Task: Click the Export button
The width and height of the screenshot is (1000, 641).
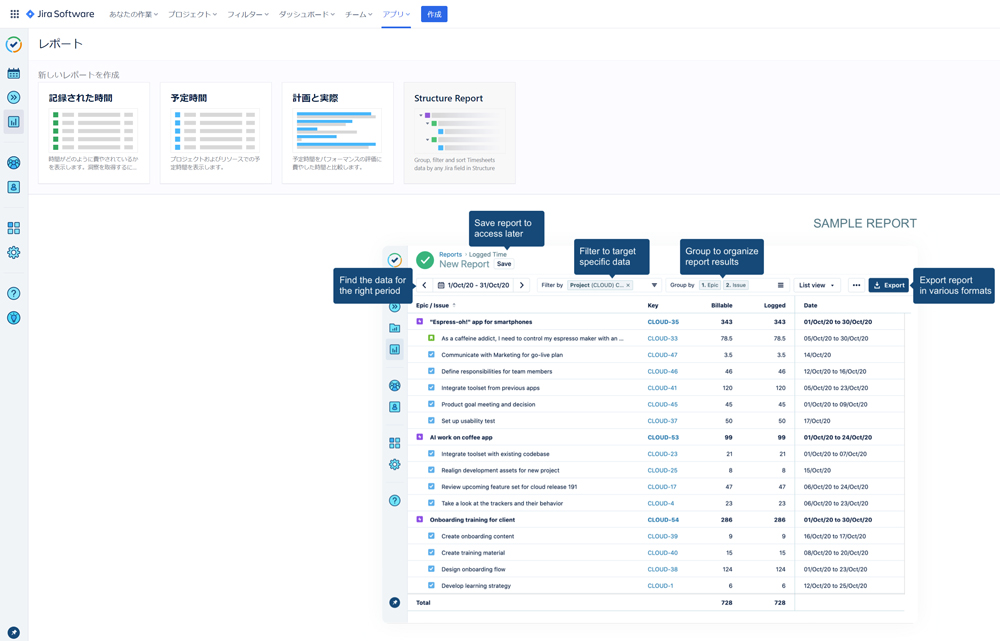Action: point(888,285)
